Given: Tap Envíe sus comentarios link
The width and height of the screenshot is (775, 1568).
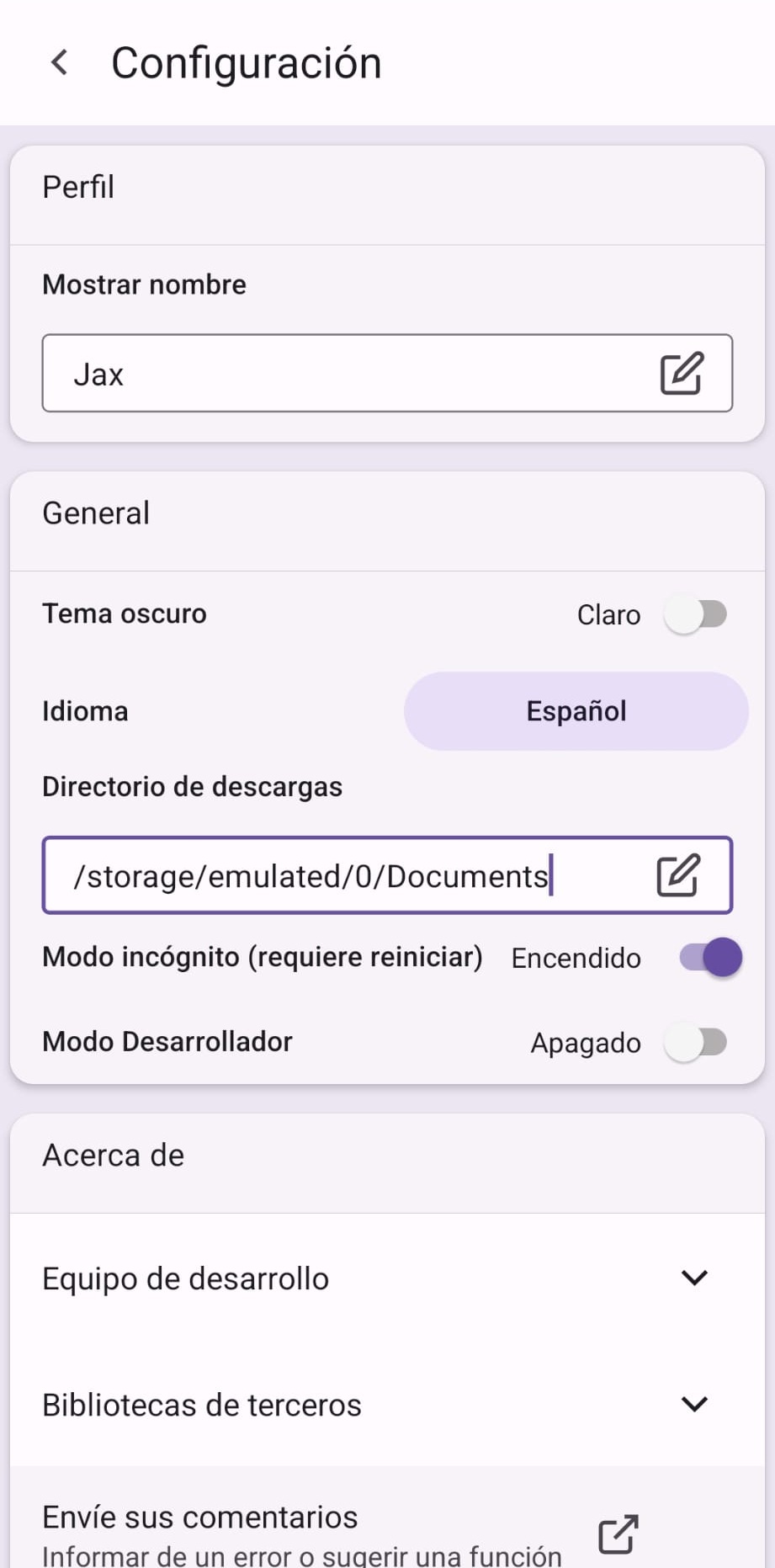Looking at the screenshot, I should tap(200, 1518).
